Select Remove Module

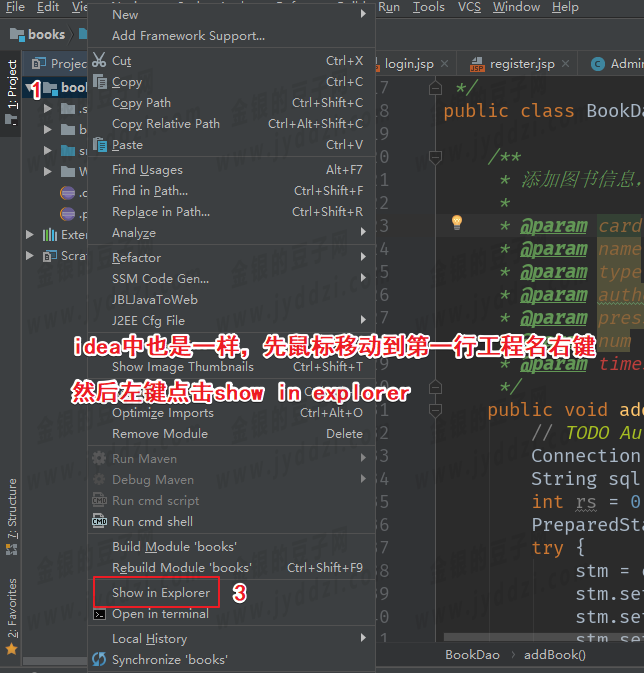(231, 434)
